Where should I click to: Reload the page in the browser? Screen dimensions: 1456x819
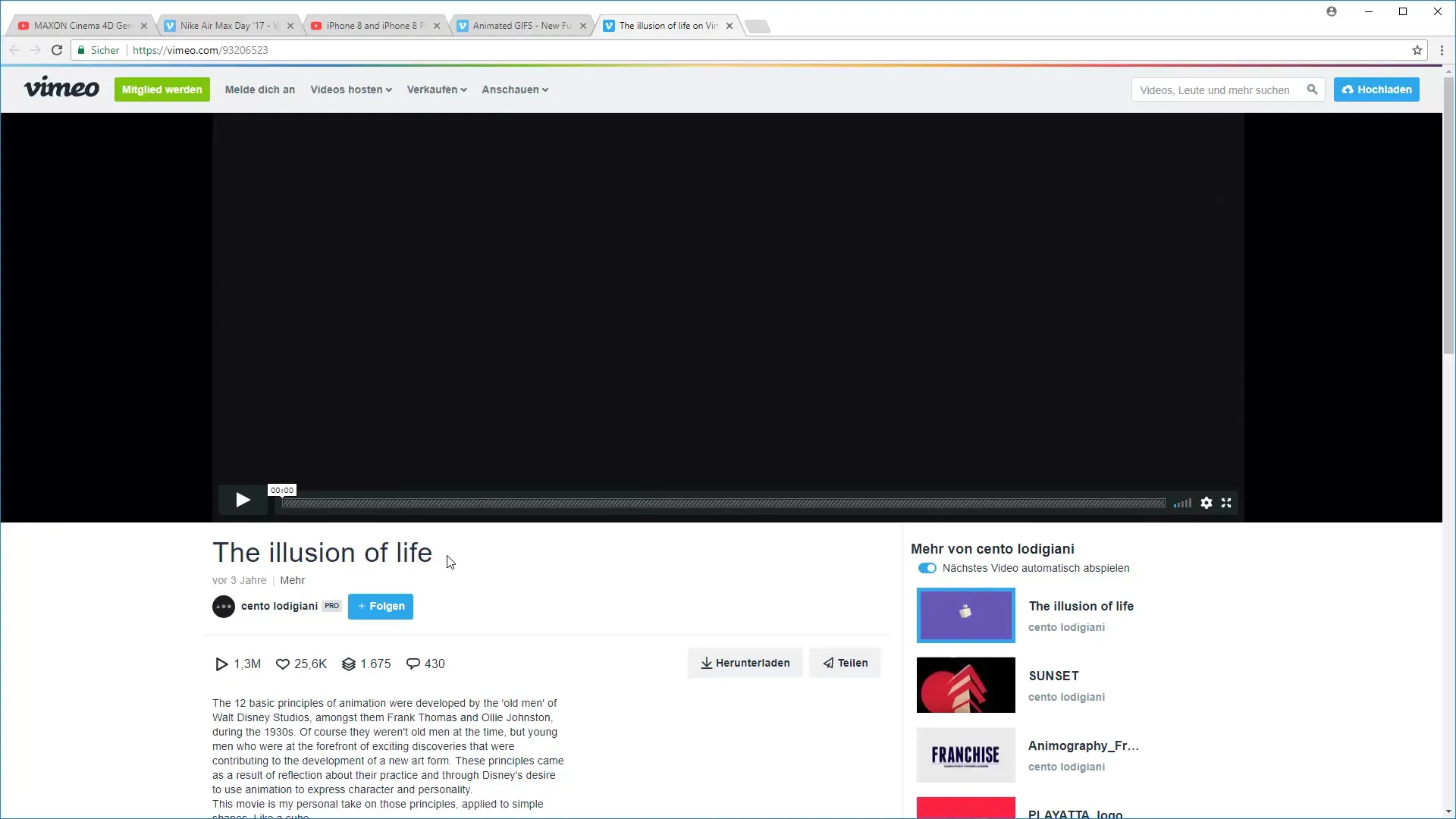point(56,50)
